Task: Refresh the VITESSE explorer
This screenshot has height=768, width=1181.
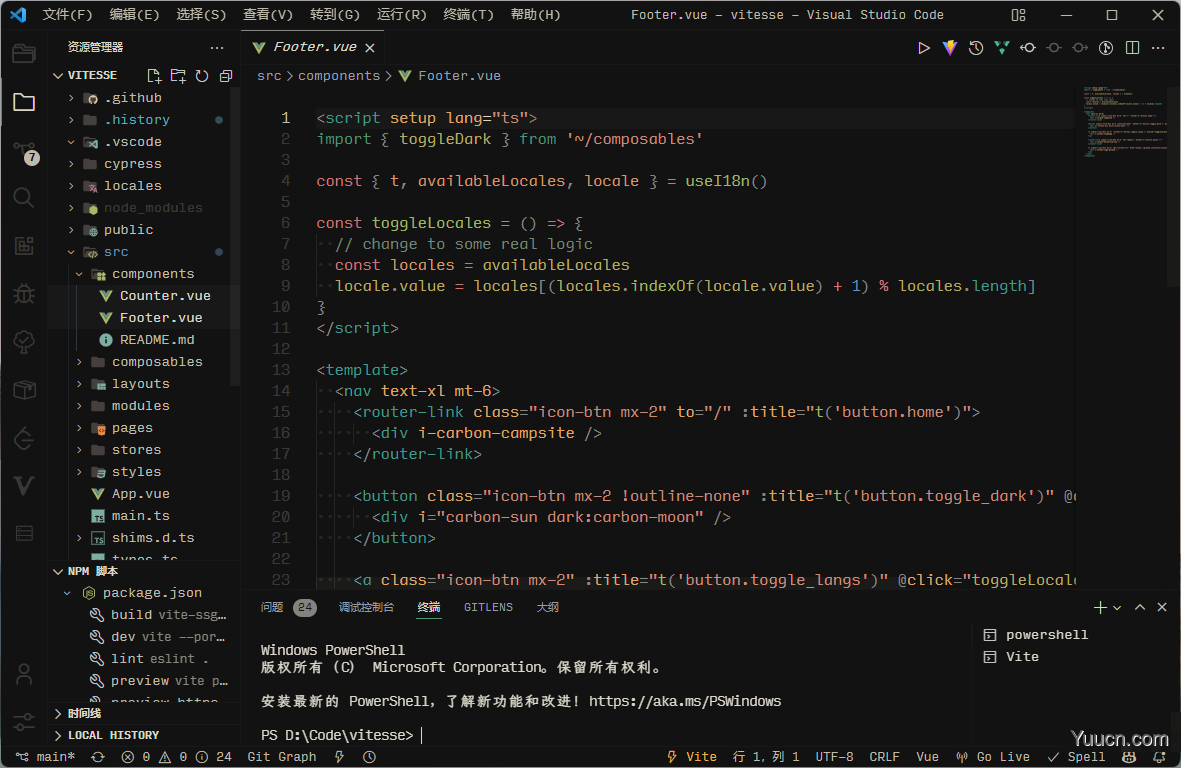Action: click(x=202, y=75)
